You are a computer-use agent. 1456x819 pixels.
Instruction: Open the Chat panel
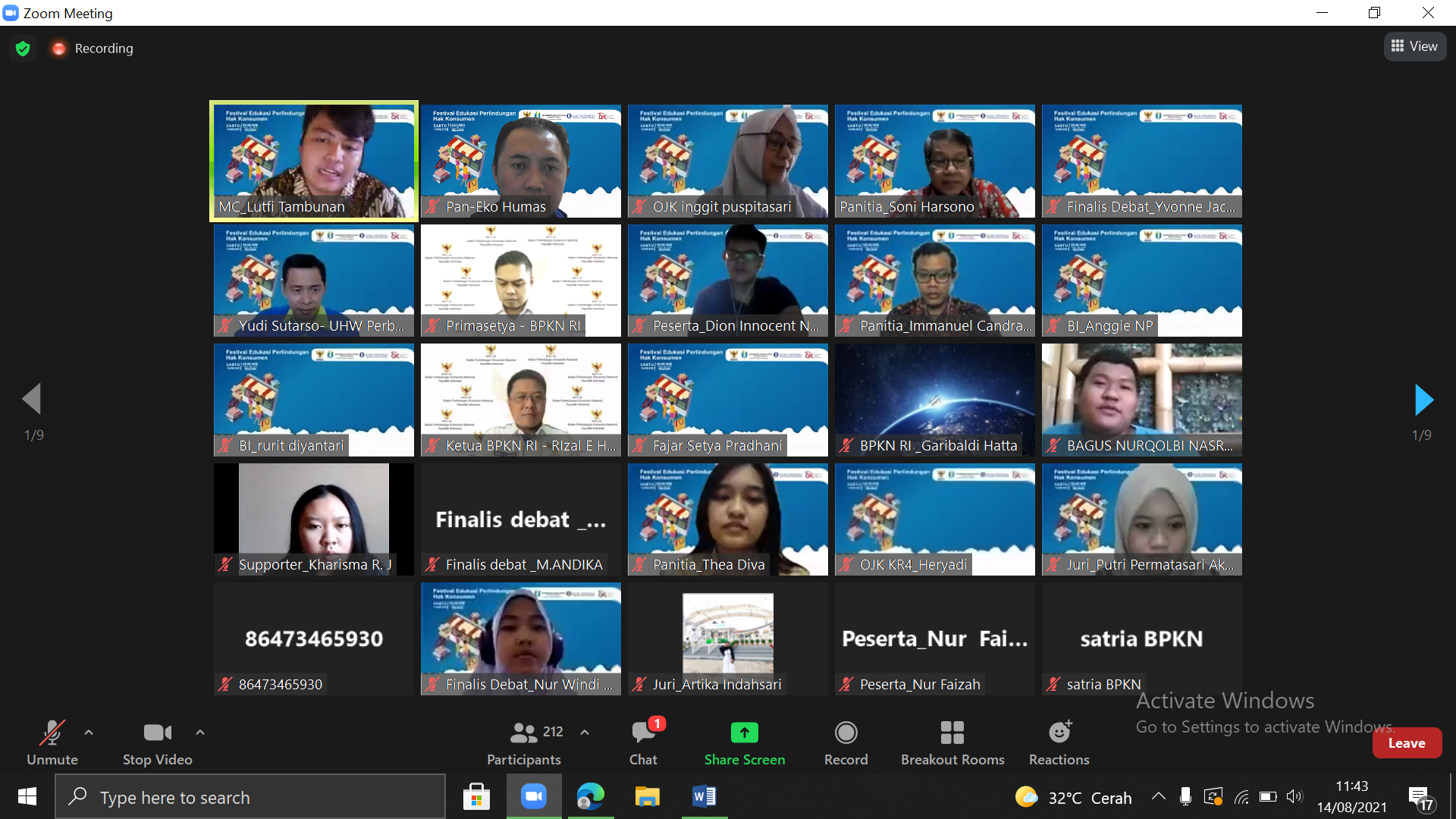pos(643,743)
